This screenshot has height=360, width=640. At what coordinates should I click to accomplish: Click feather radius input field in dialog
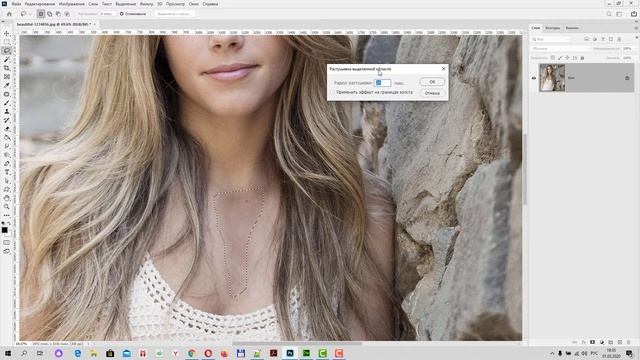tap(382, 83)
